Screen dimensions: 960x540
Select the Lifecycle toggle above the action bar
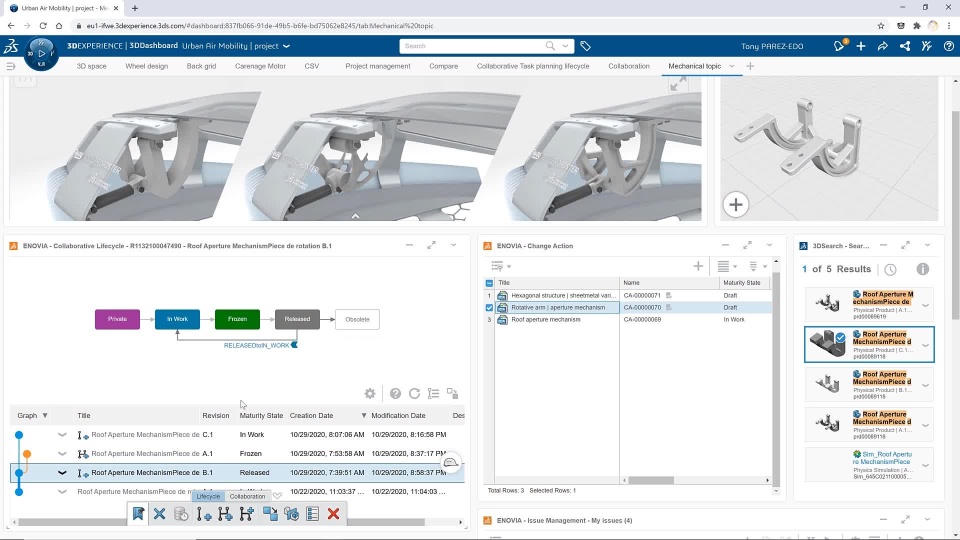click(208, 497)
